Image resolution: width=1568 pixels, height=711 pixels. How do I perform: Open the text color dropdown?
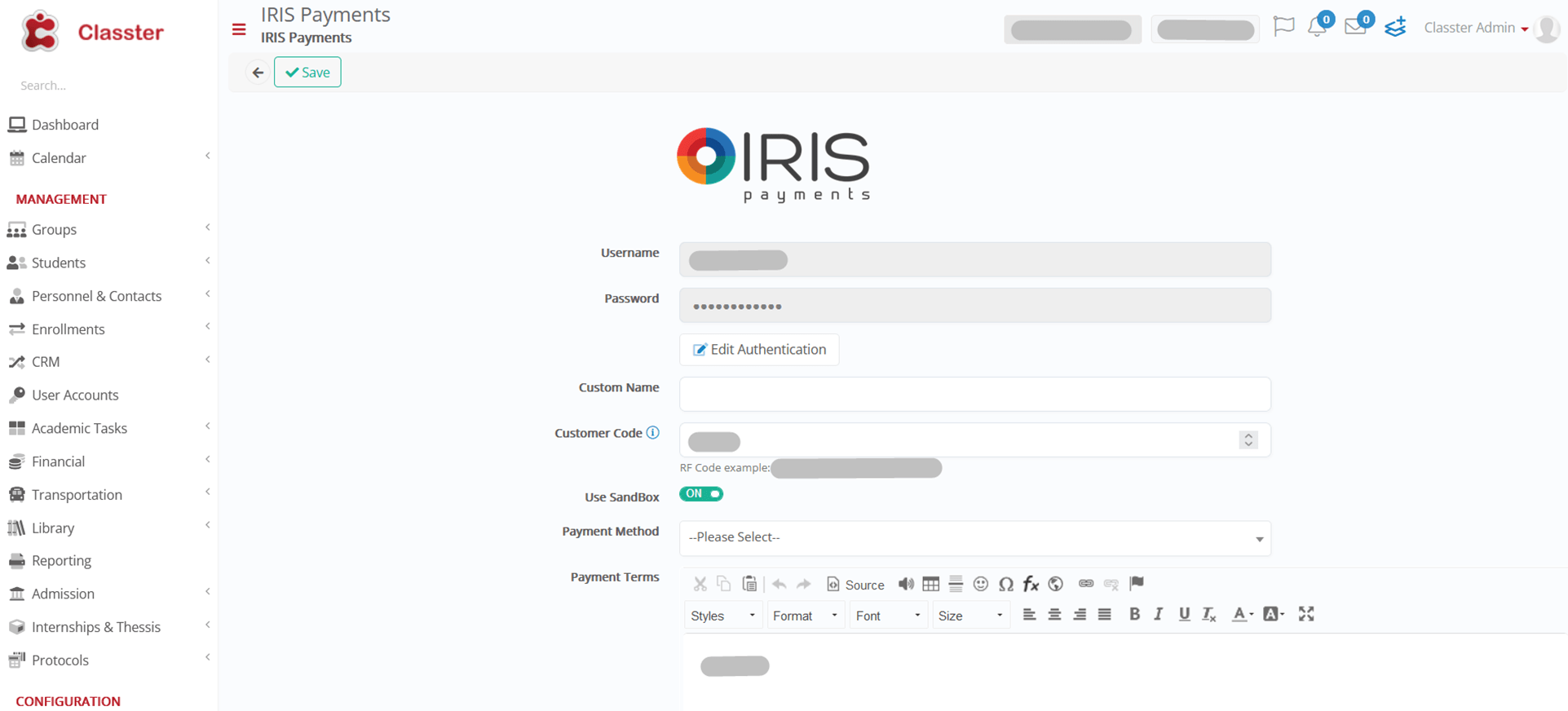(1243, 615)
